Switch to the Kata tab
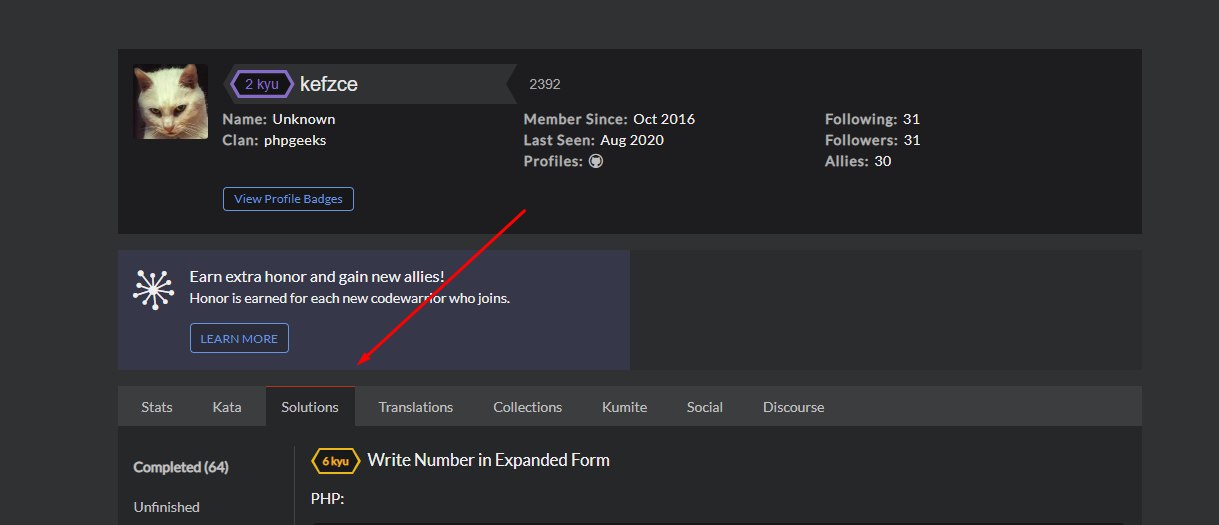The width and height of the screenshot is (1219, 525). click(x=227, y=407)
